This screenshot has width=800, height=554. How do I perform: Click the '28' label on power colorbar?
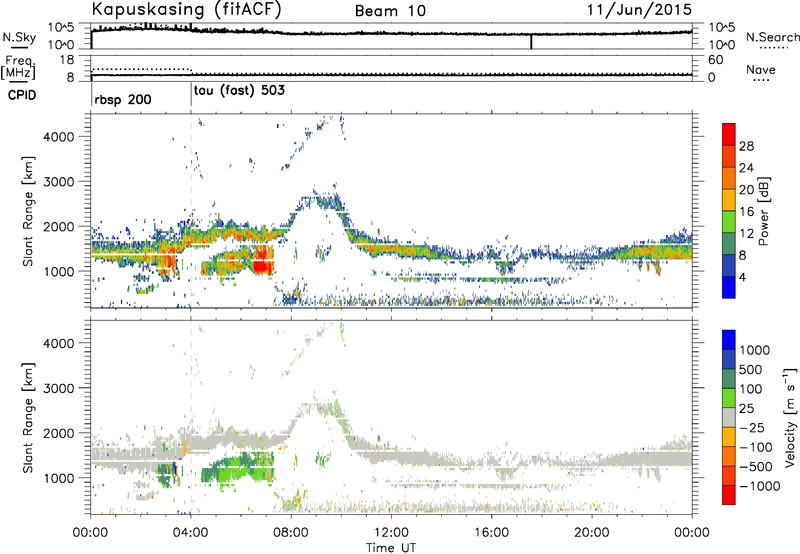pyautogui.click(x=746, y=146)
